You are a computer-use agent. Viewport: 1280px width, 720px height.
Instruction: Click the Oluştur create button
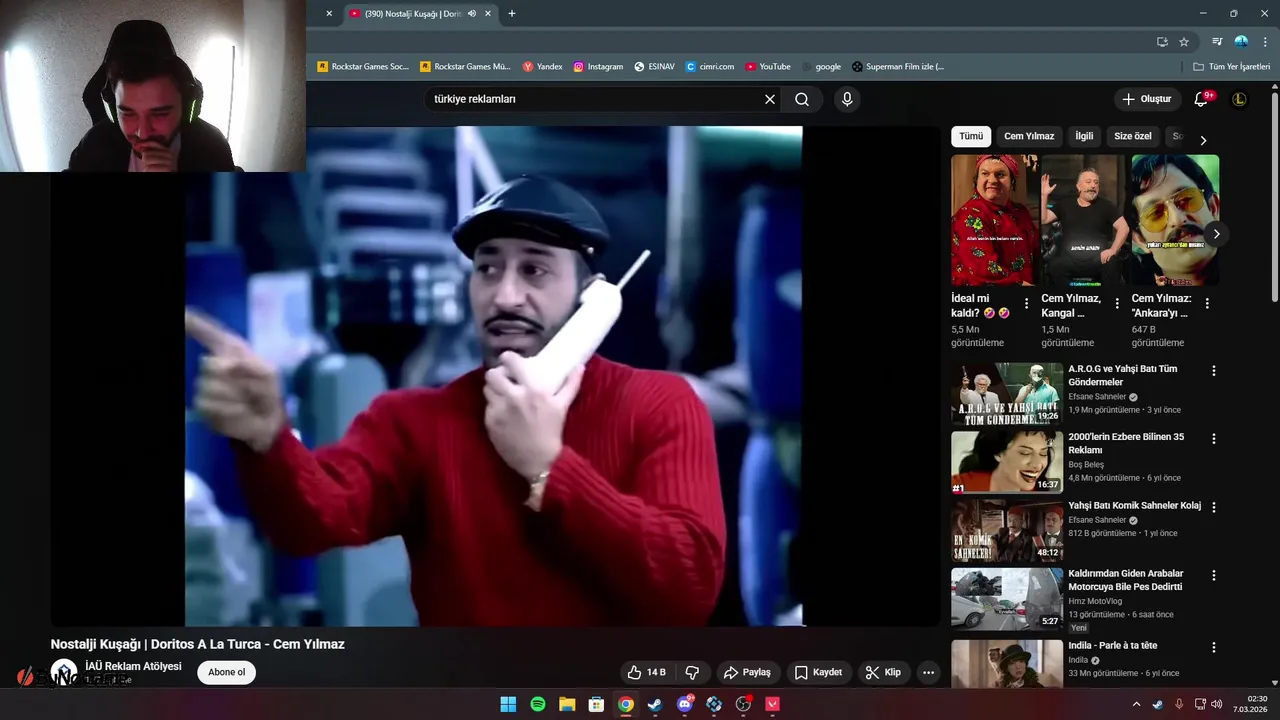click(1146, 99)
